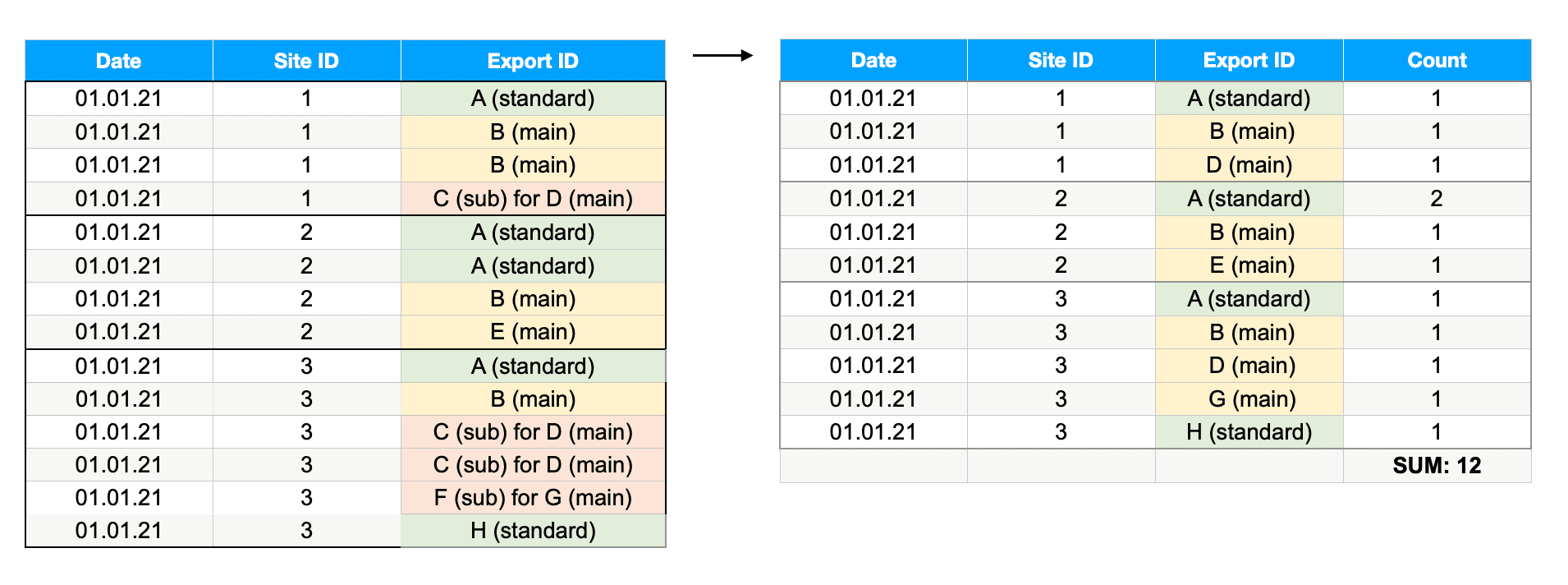Select the Site ID header in the right table
Image resolution: width=1568 pixels, height=585 pixels.
pyautogui.click(x=1061, y=60)
